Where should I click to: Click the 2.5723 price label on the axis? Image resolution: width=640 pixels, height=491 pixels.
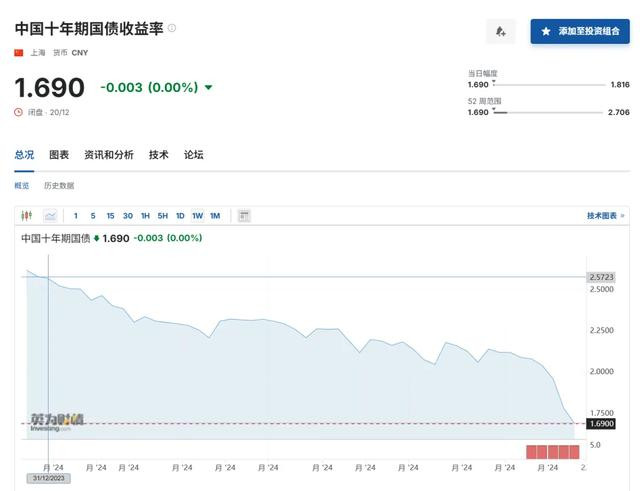(601, 277)
